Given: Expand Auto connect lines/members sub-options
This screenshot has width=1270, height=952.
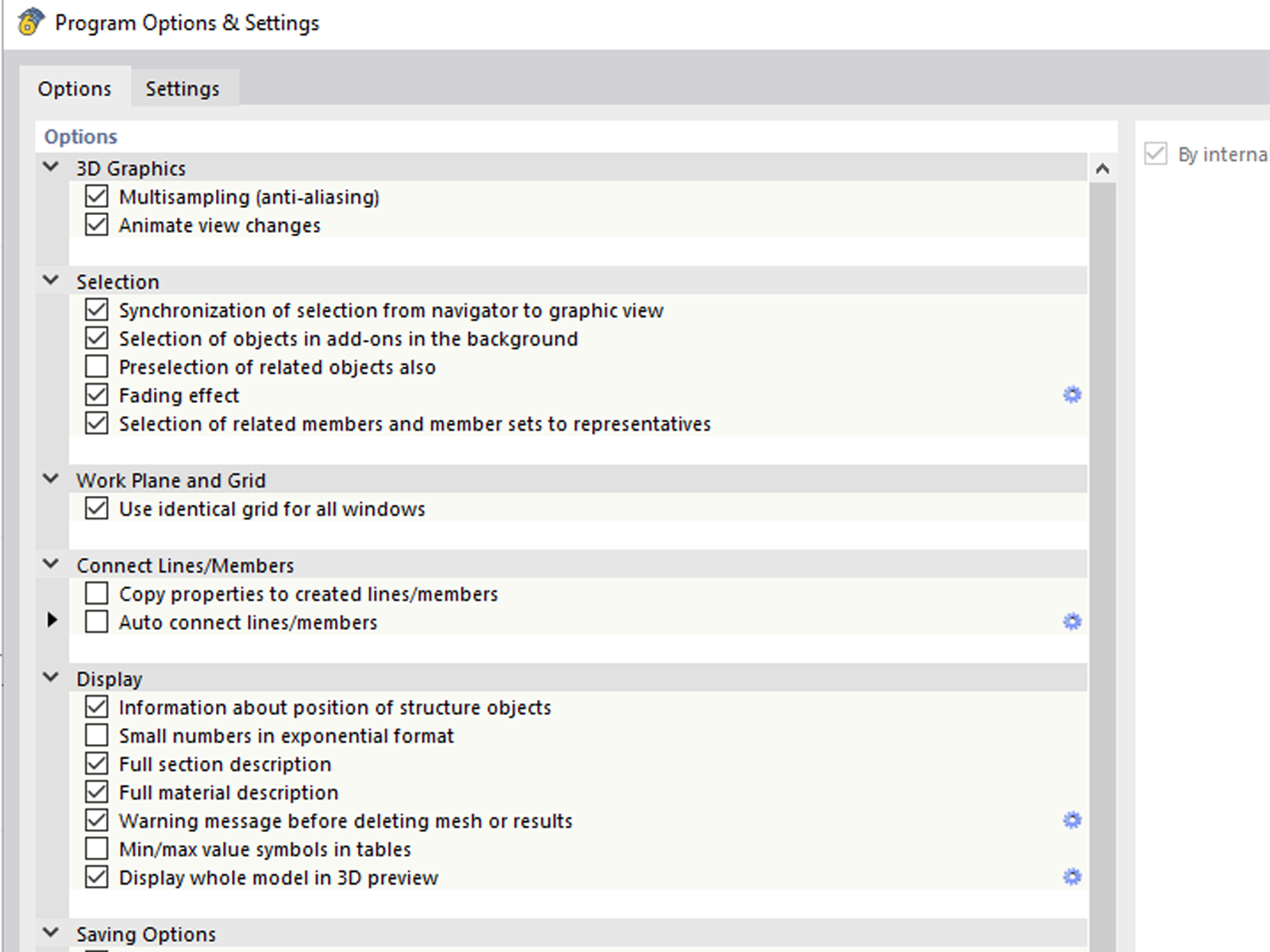Looking at the screenshot, I should point(52,620).
